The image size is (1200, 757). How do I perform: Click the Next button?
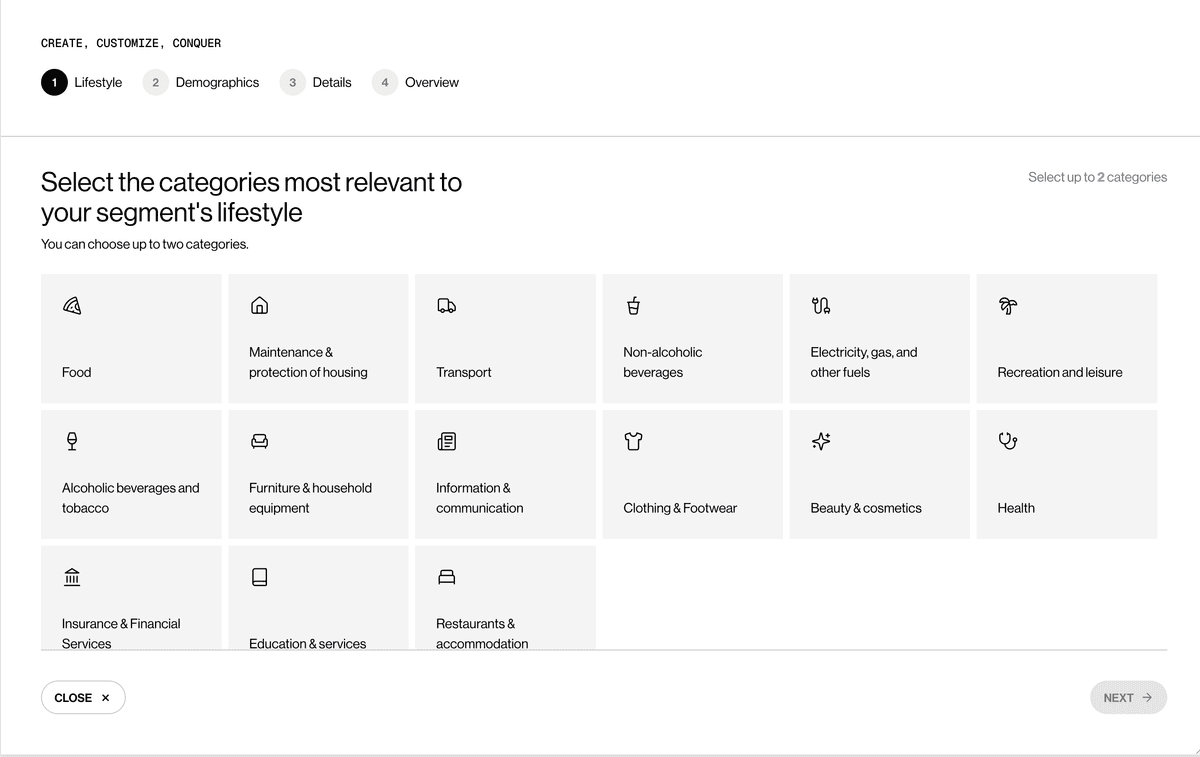click(1128, 698)
